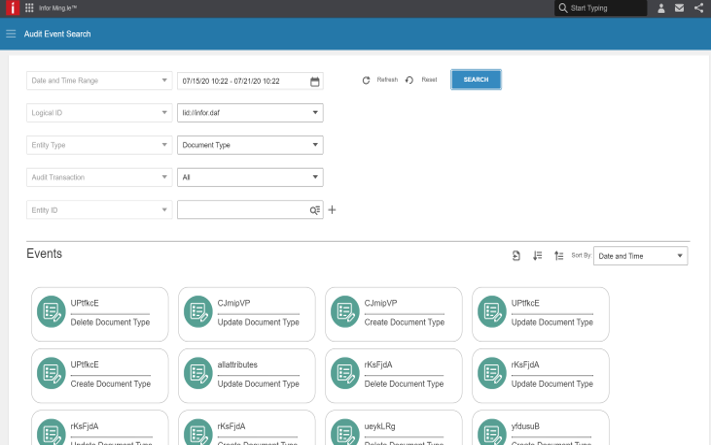Click the Refresh button
This screenshot has height=445, width=711.
coord(380,80)
